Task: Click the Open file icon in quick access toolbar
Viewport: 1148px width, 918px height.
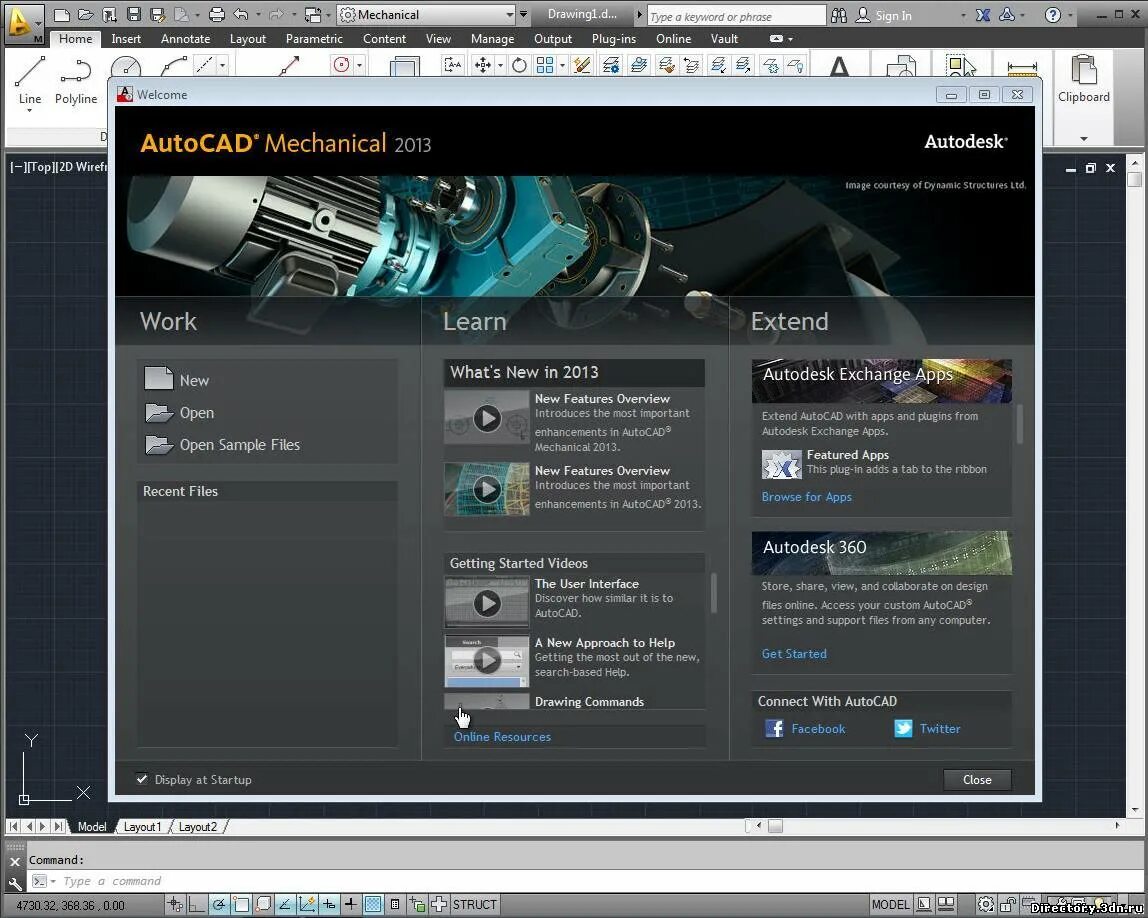Action: pos(86,15)
